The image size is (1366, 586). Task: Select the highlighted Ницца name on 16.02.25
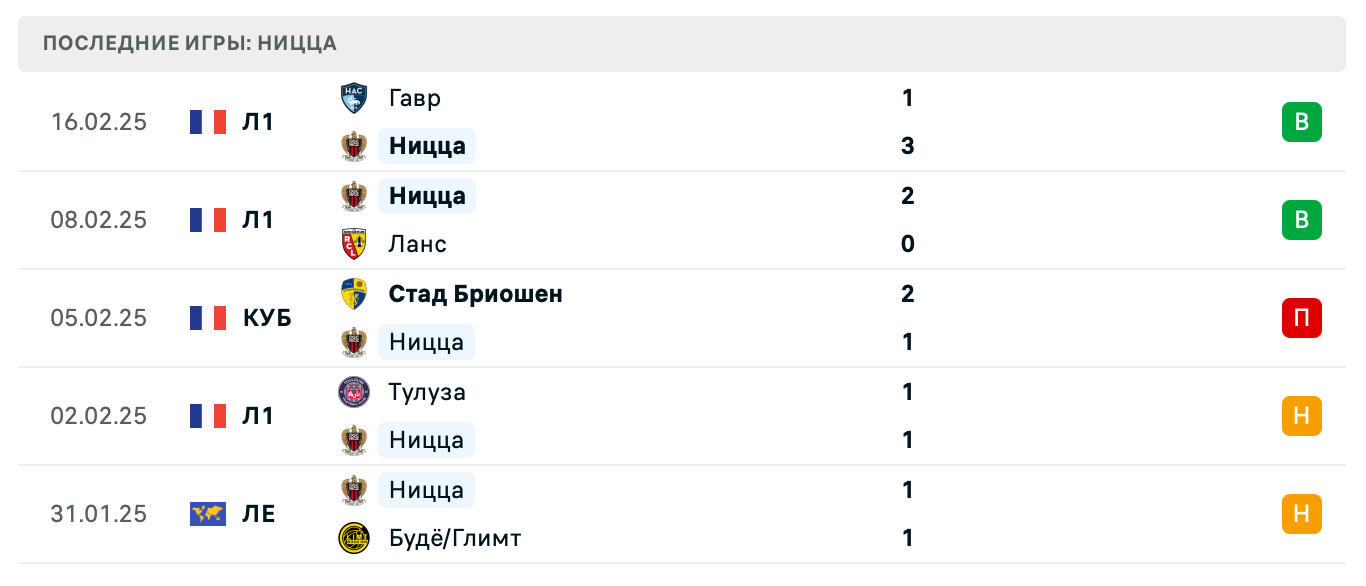click(x=426, y=146)
